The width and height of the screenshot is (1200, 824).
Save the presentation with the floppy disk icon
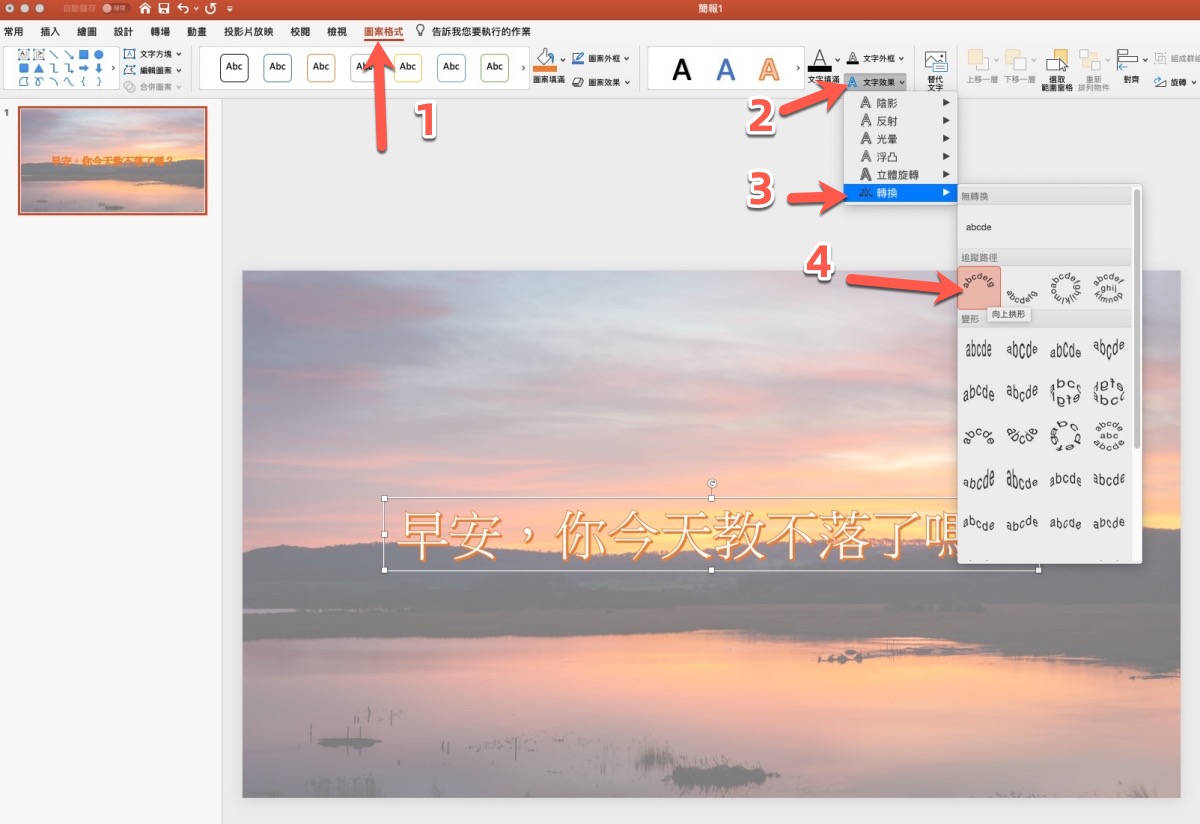pos(164,8)
